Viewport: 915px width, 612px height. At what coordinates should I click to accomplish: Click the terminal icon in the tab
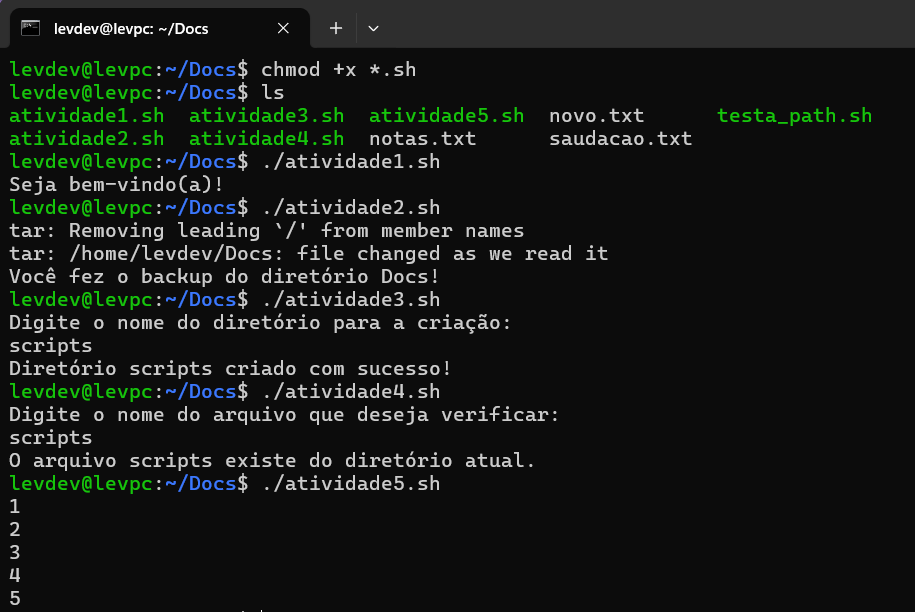click(x=30, y=28)
